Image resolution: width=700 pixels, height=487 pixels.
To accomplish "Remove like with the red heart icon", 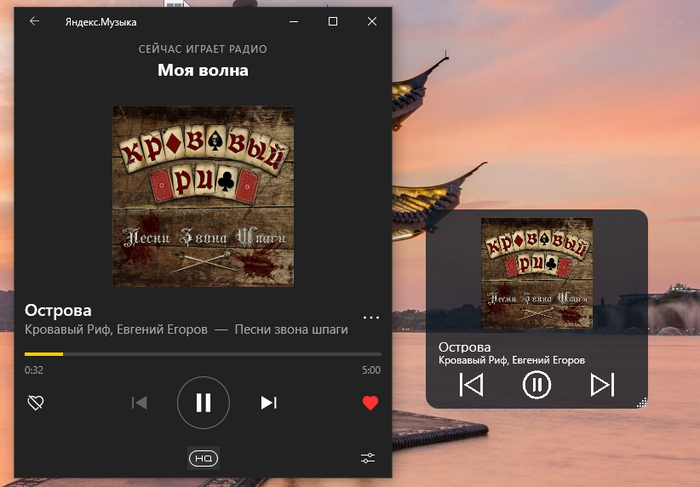I will coord(370,403).
